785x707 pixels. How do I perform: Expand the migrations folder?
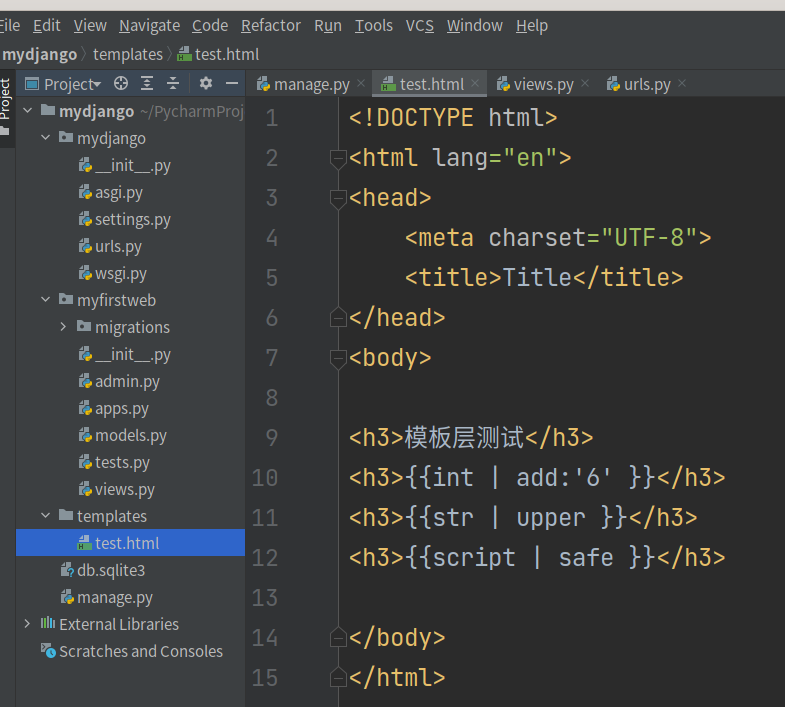tap(63, 327)
